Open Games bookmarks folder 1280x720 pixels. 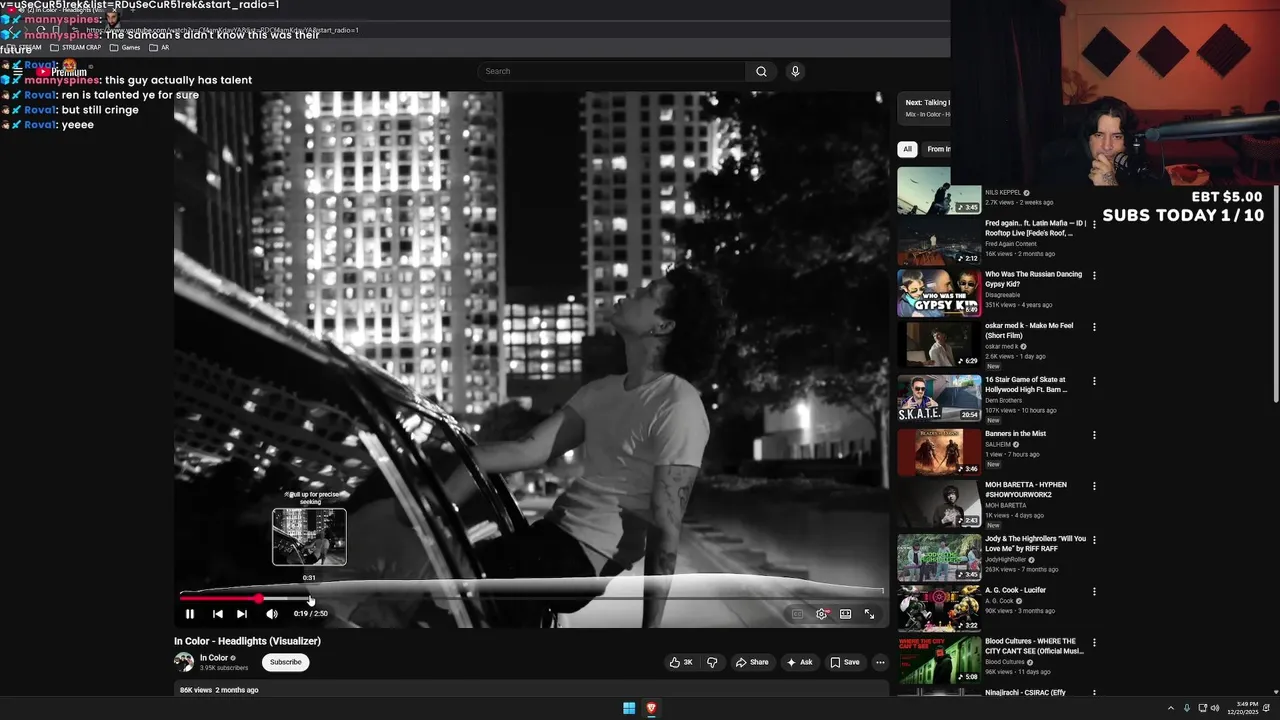pos(125,47)
